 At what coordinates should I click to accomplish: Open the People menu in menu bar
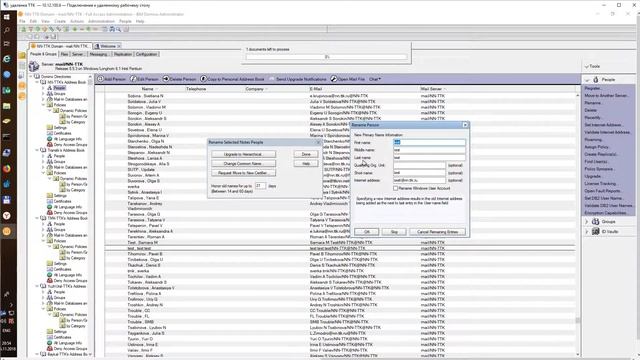(125, 21)
